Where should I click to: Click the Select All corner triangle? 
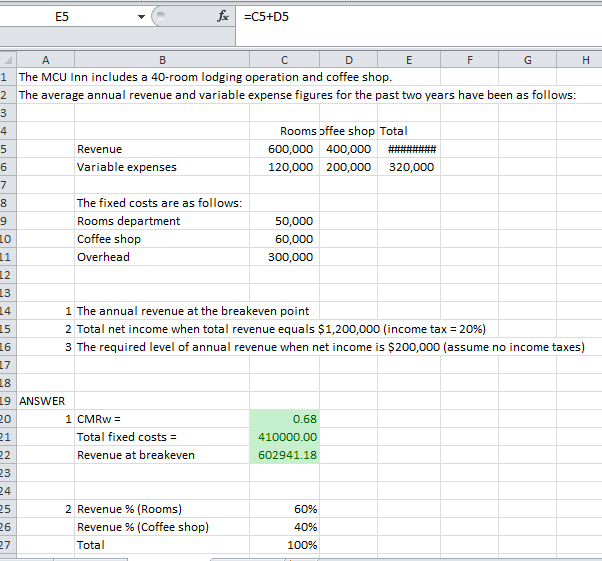[8, 60]
